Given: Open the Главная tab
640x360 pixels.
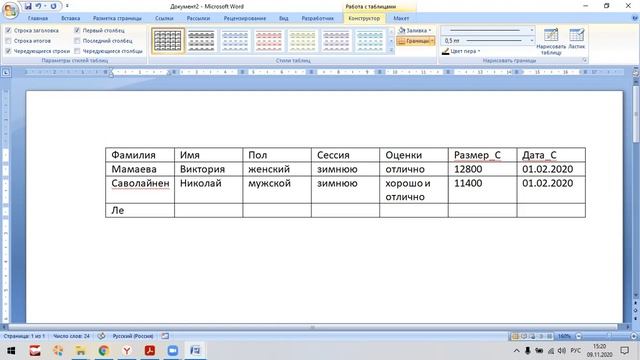Looking at the screenshot, I should pos(38,18).
